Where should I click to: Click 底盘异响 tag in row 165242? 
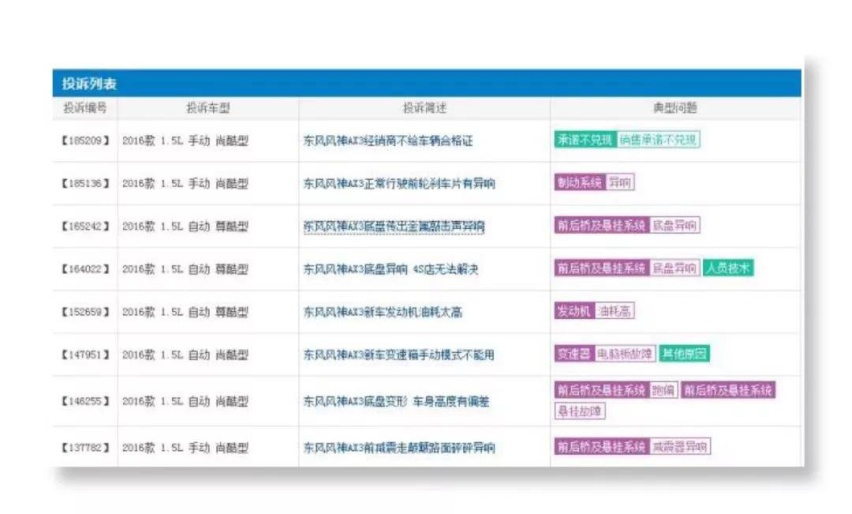point(674,225)
